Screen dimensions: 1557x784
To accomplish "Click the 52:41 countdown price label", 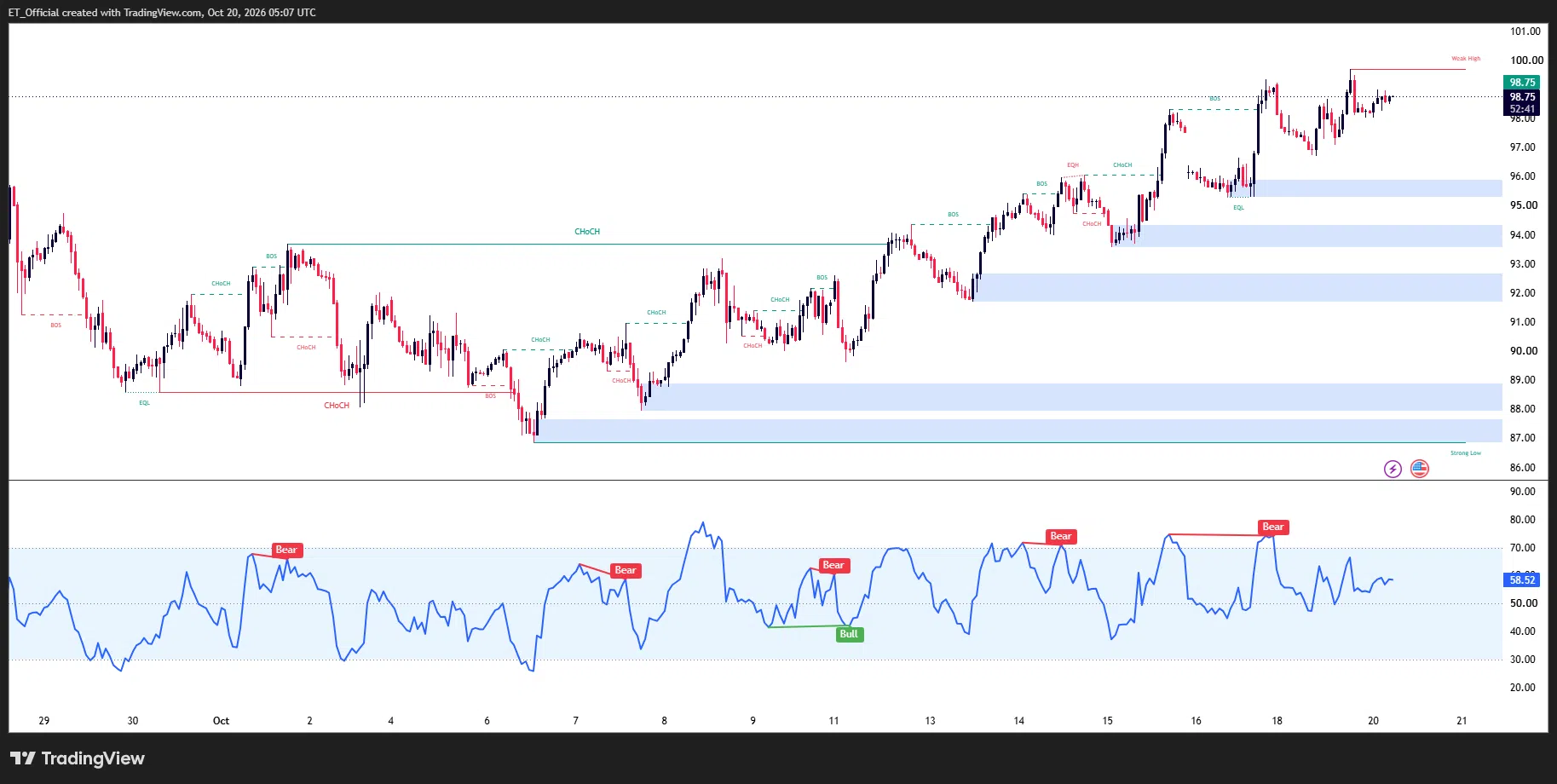I will (x=1522, y=109).
